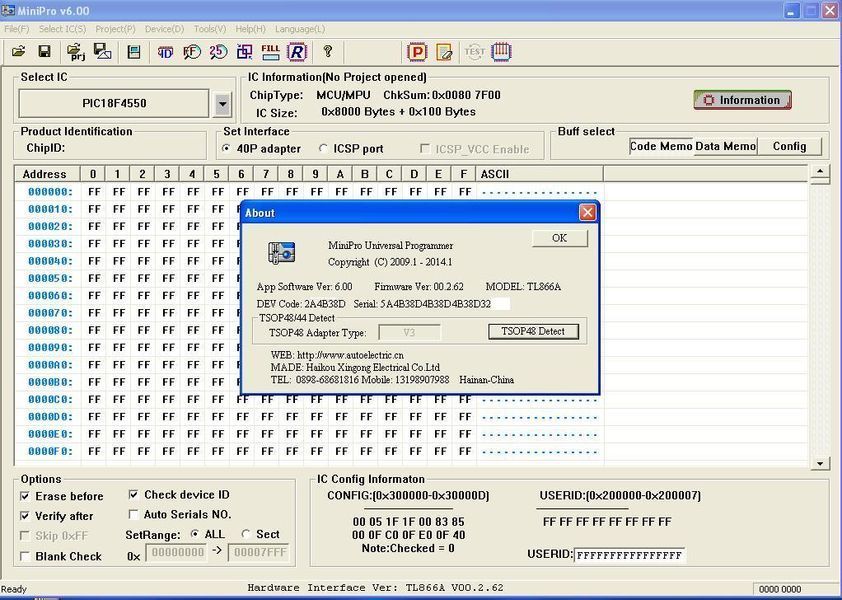Screen dimensions: 842x600
Task: Click the SetRange end address 00007FFF field
Action: (x=259, y=552)
